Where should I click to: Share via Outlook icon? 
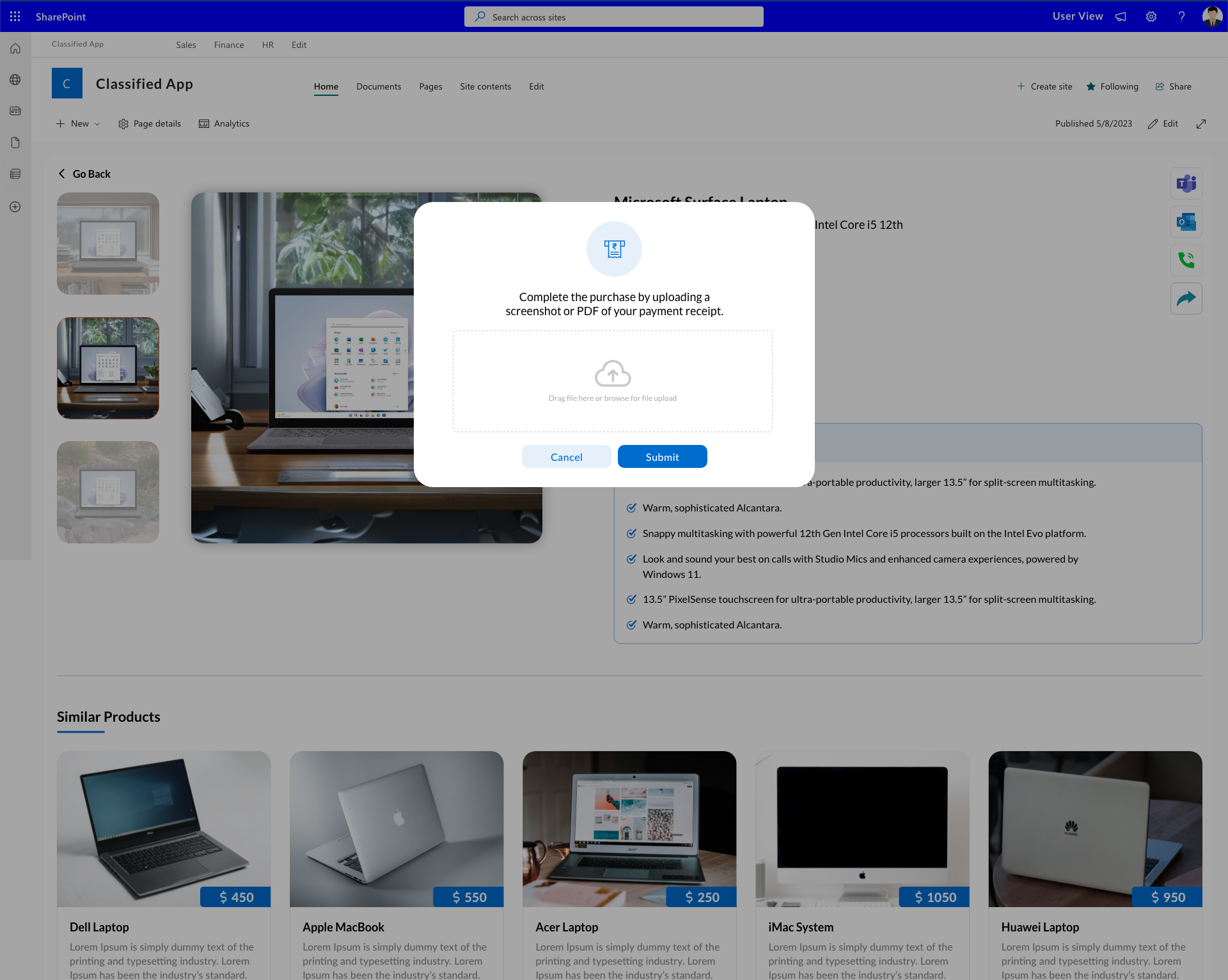tap(1186, 222)
